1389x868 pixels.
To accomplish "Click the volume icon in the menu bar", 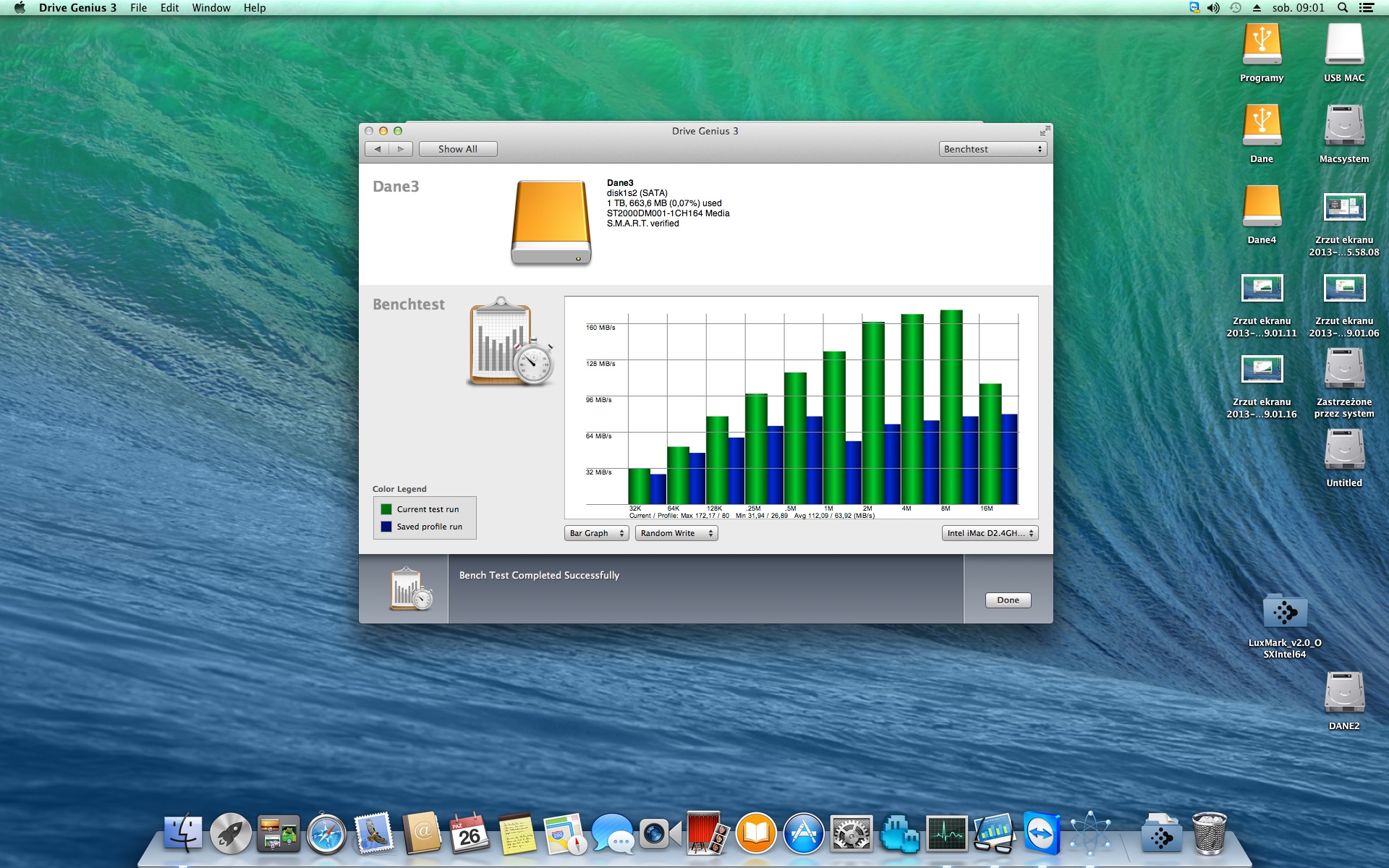I will 1213,8.
